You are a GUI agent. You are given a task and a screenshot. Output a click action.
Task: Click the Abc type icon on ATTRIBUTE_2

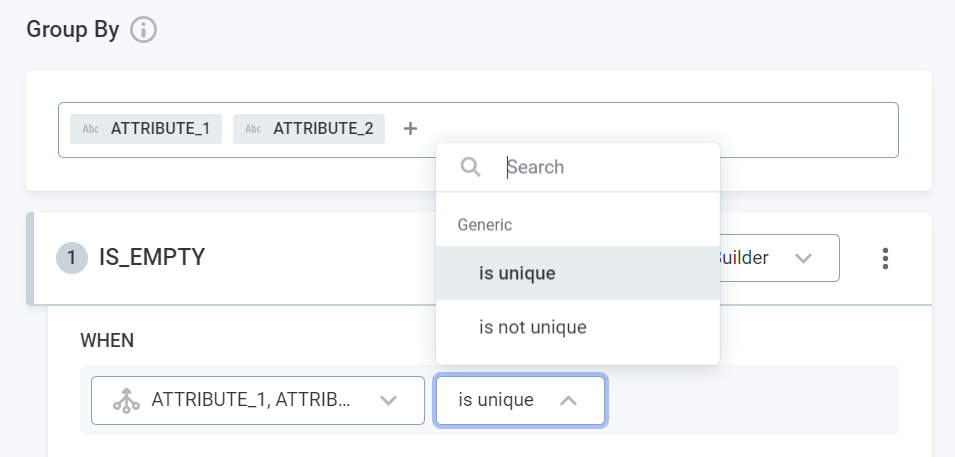(253, 129)
